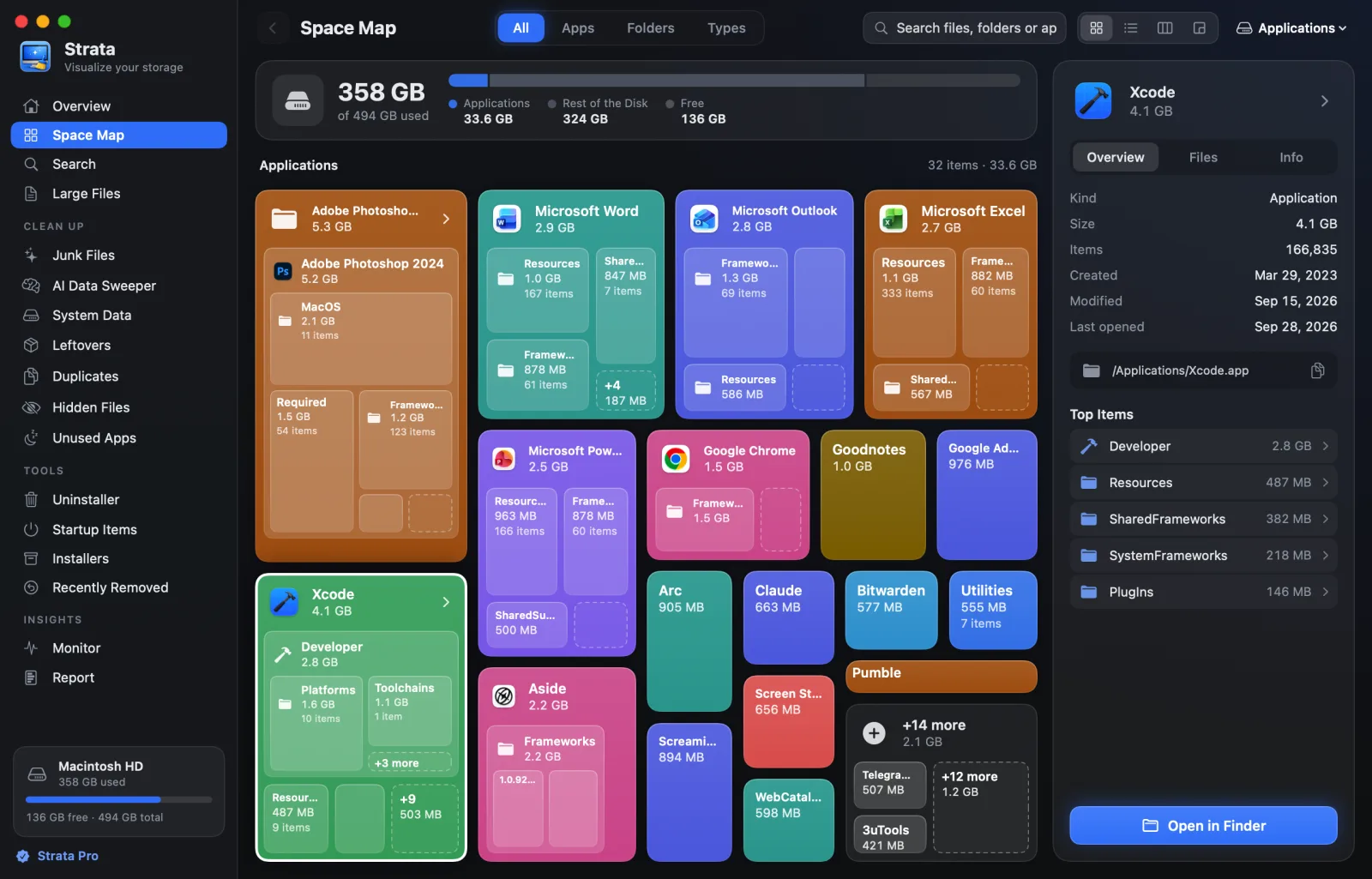
Task: Select the Claude tile
Action: tap(788, 617)
